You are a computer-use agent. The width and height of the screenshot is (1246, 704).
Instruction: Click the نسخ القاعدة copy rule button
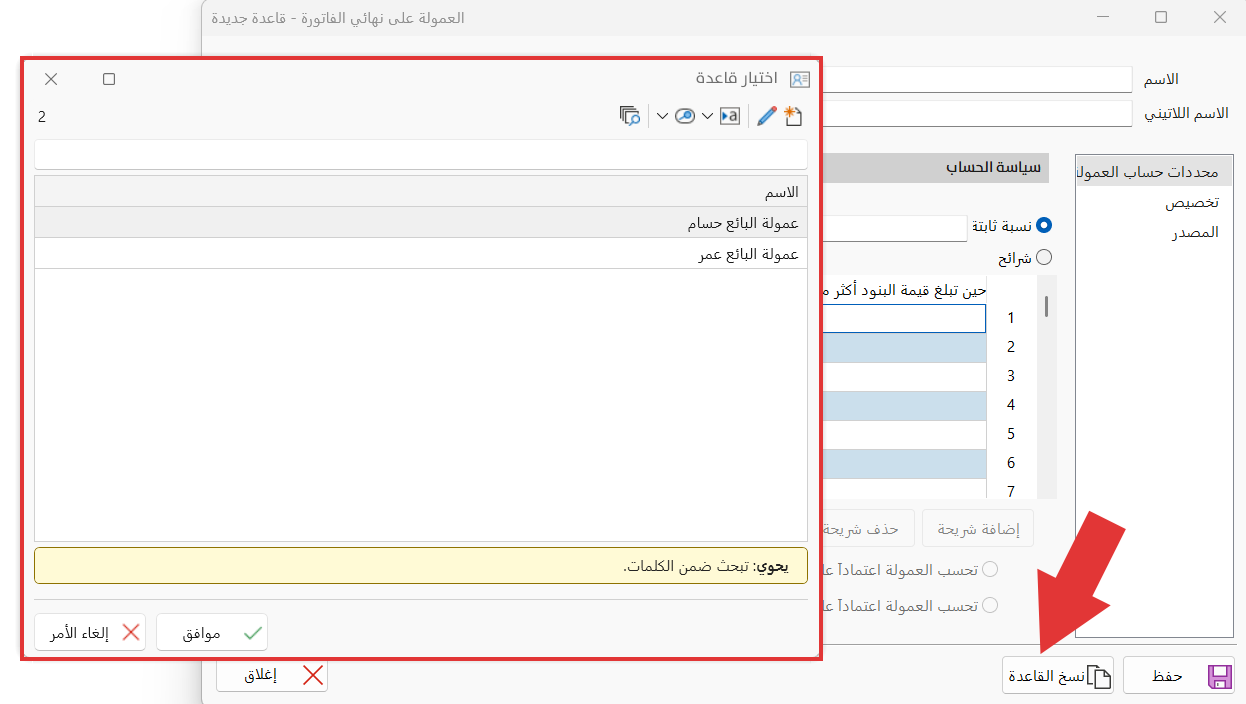1058,676
